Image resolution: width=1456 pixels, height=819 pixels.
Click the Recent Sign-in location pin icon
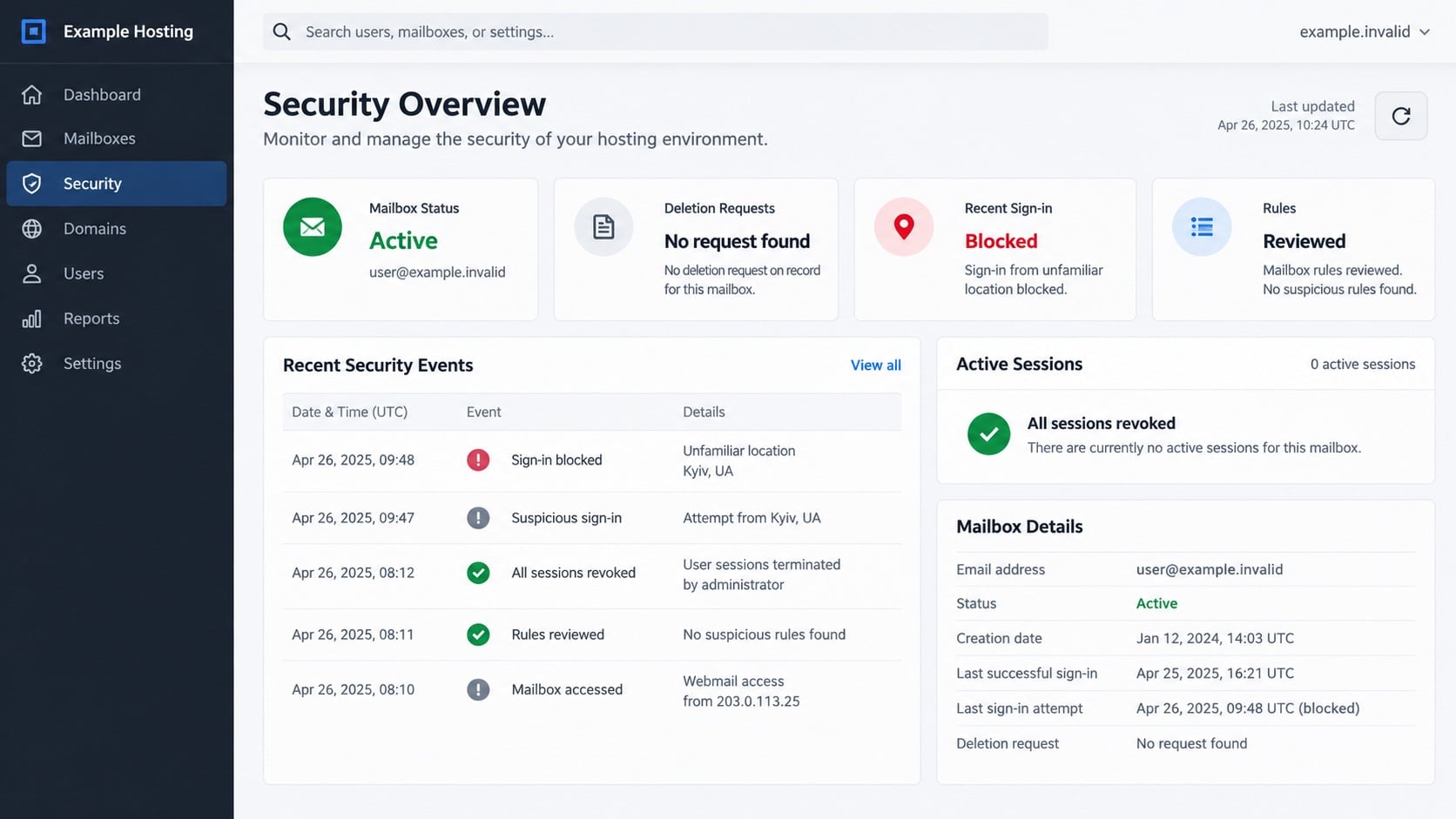904,227
